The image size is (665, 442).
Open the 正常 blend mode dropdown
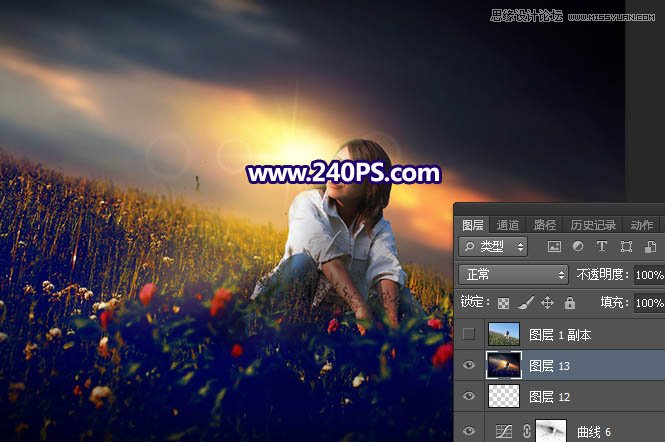click(513, 274)
